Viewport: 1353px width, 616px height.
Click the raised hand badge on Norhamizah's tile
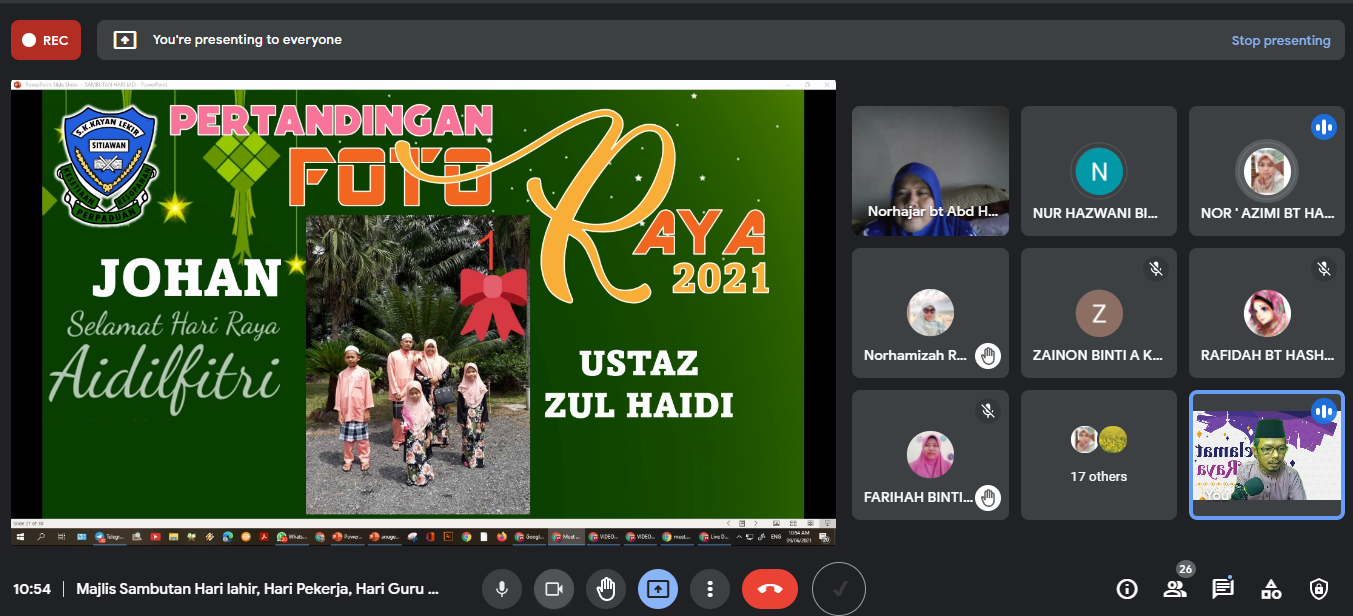pyautogui.click(x=987, y=354)
